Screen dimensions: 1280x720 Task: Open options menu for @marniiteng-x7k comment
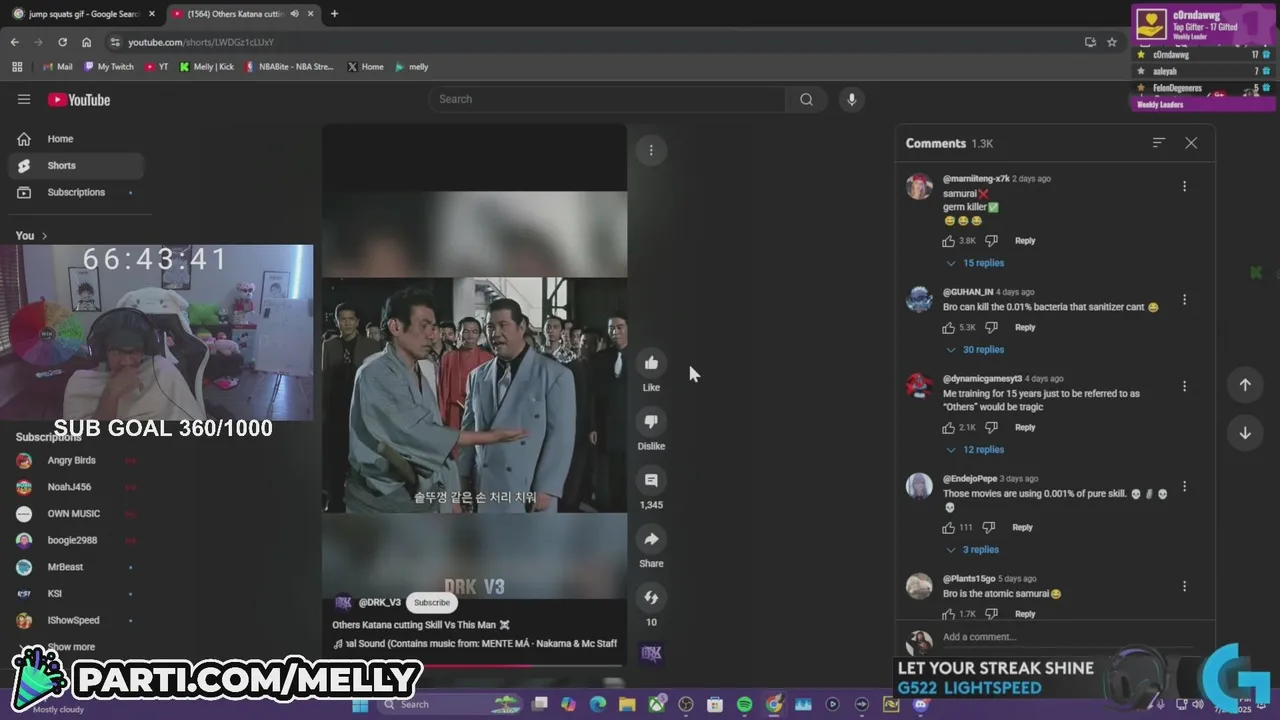(x=1184, y=186)
